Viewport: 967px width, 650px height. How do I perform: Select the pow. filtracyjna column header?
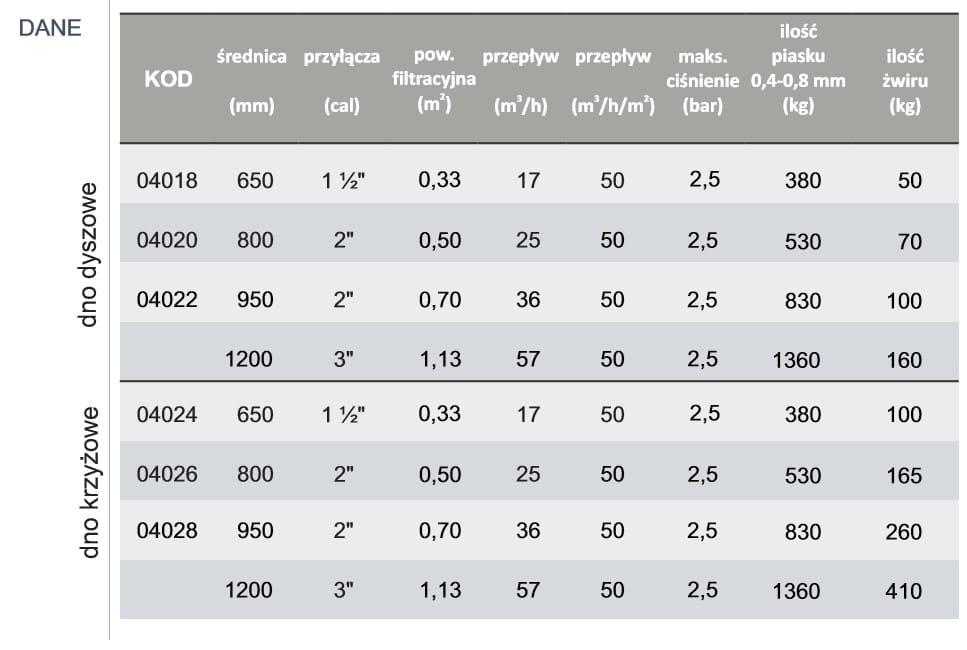click(x=433, y=78)
